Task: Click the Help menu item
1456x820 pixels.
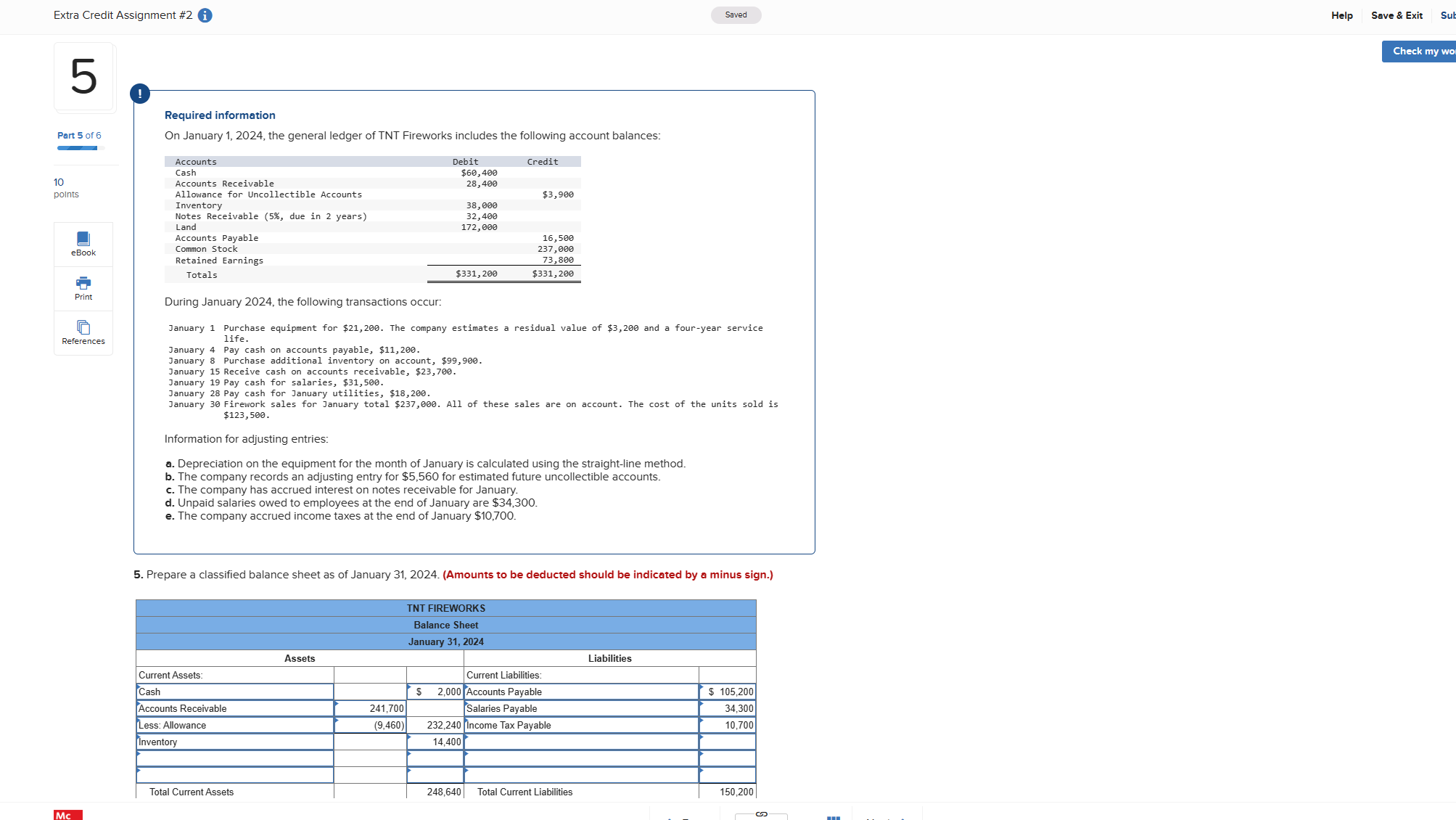Action: coord(1341,15)
